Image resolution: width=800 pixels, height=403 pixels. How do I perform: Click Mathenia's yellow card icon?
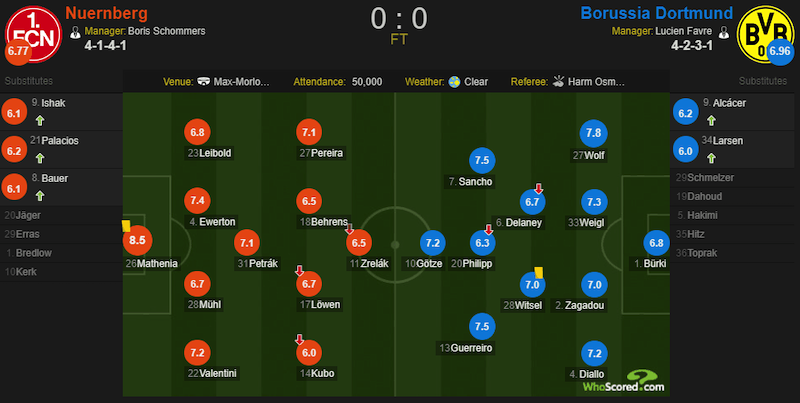126,226
